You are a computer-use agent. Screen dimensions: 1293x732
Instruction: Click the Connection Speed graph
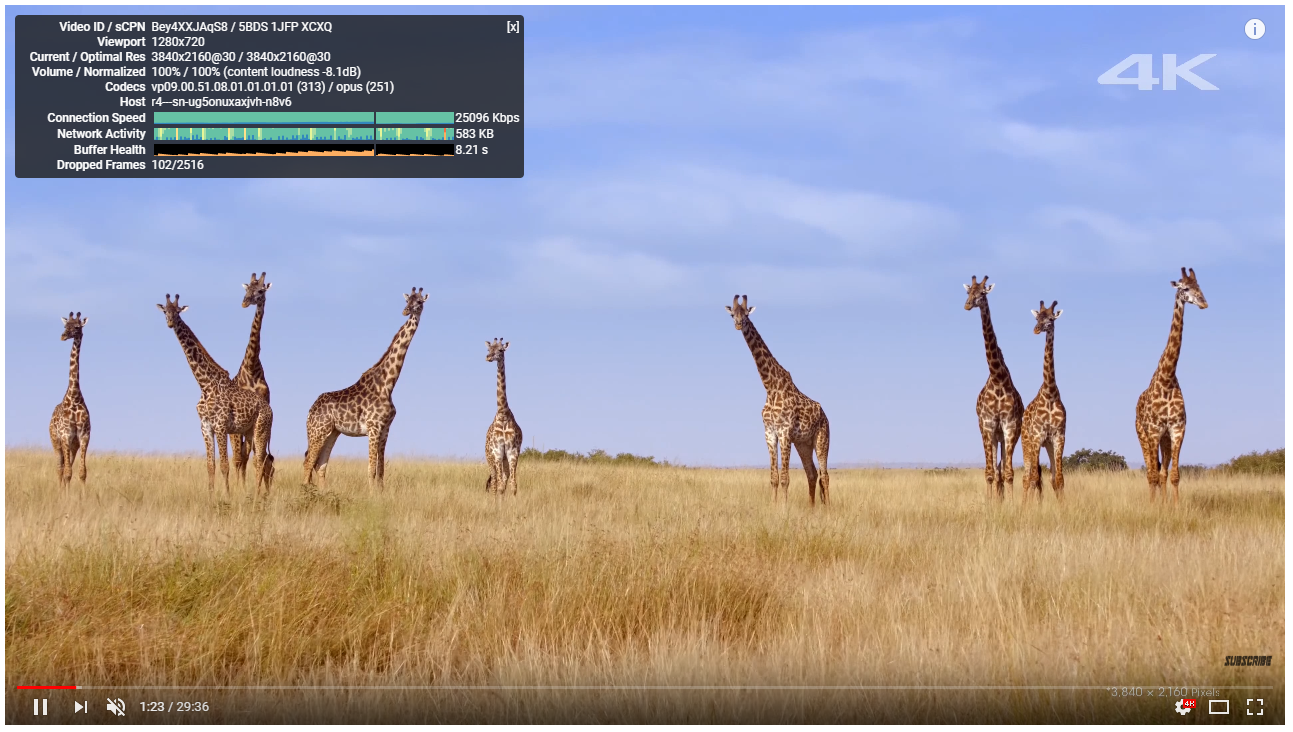303,118
